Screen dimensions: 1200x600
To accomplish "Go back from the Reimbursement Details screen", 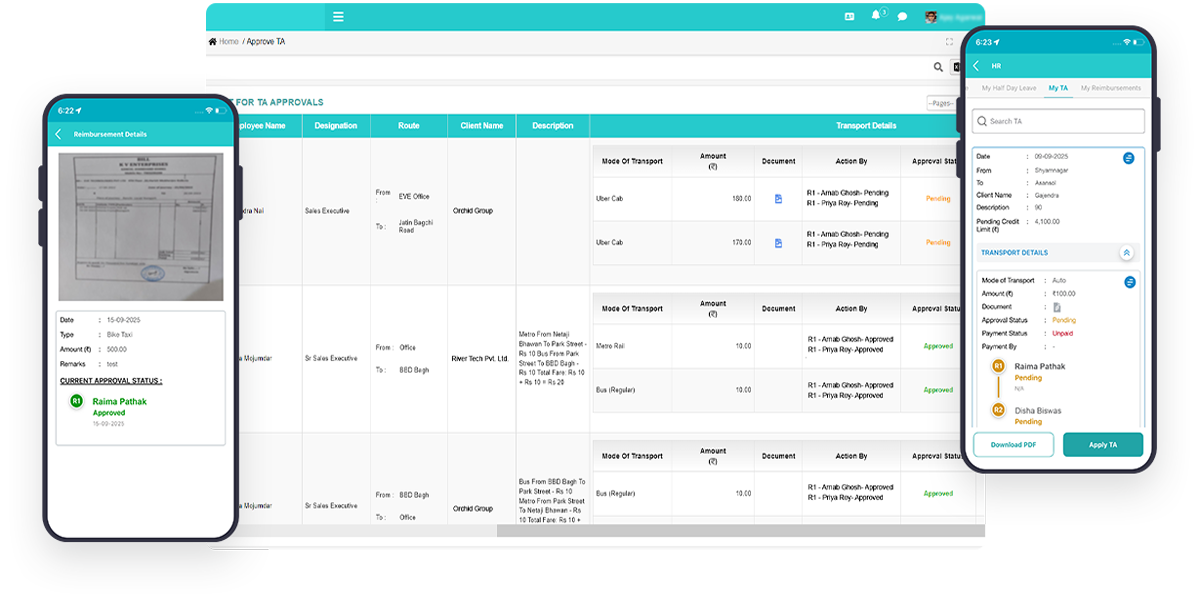I will (59, 134).
